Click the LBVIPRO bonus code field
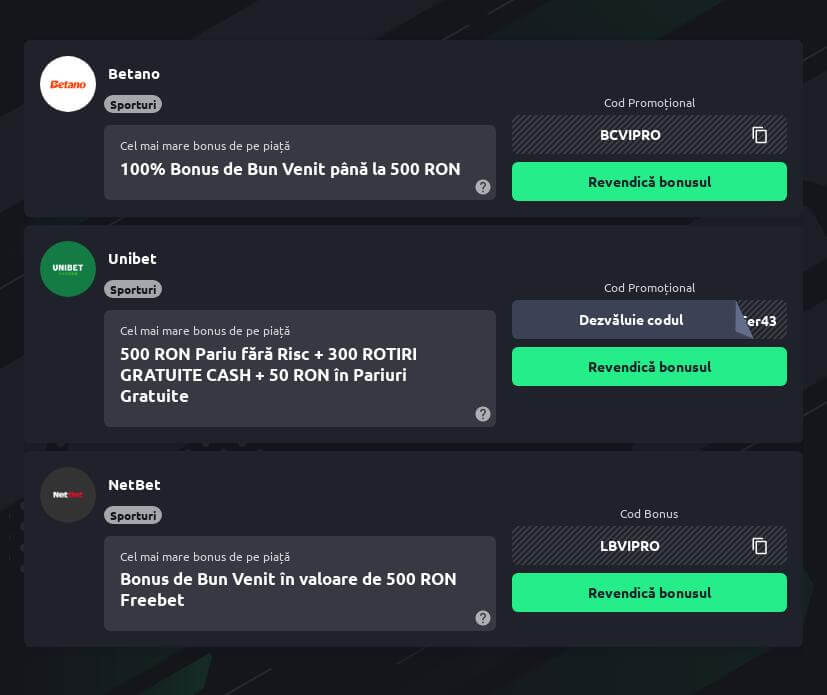 (649, 546)
